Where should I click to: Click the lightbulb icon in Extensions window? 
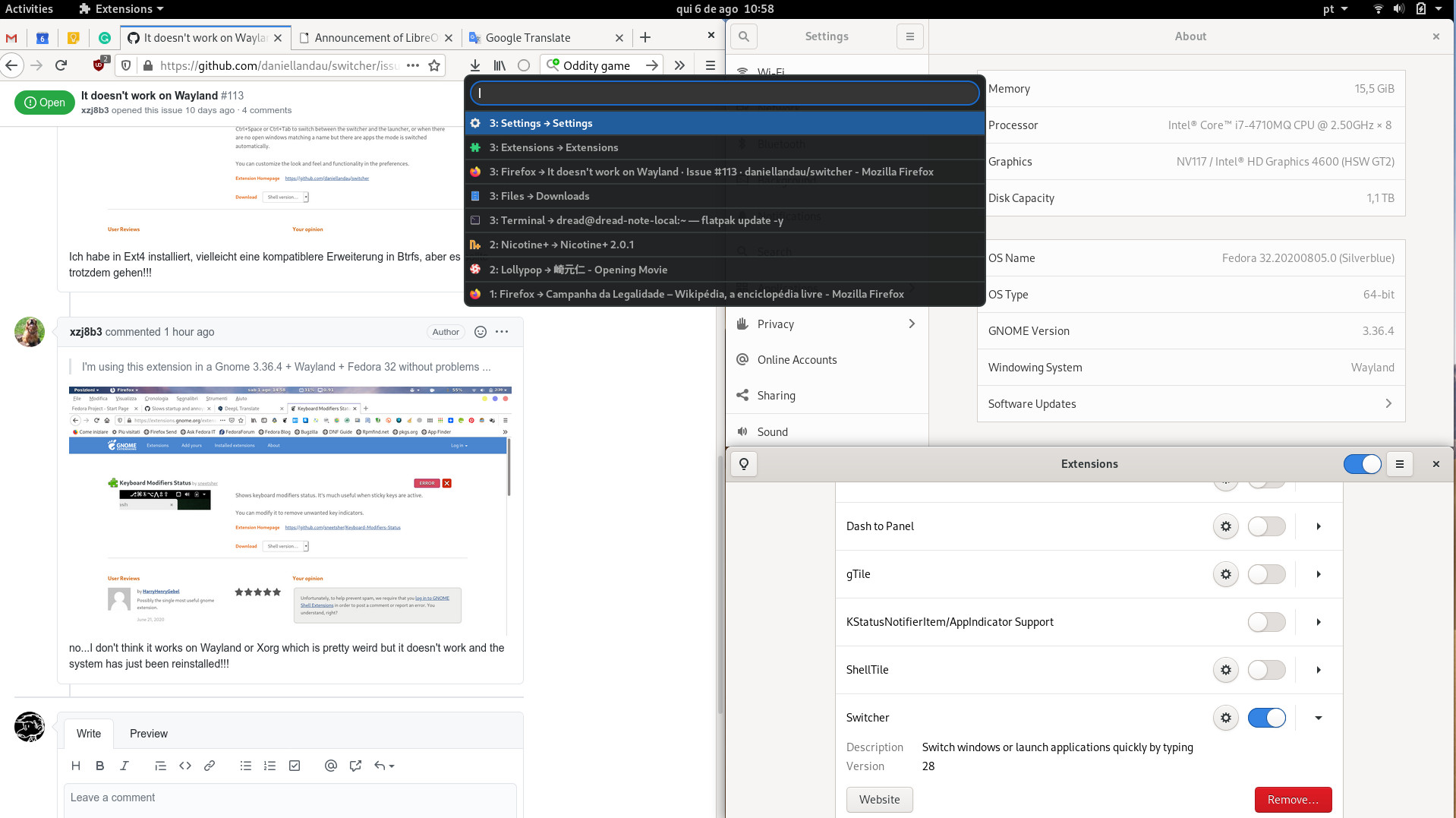744,464
